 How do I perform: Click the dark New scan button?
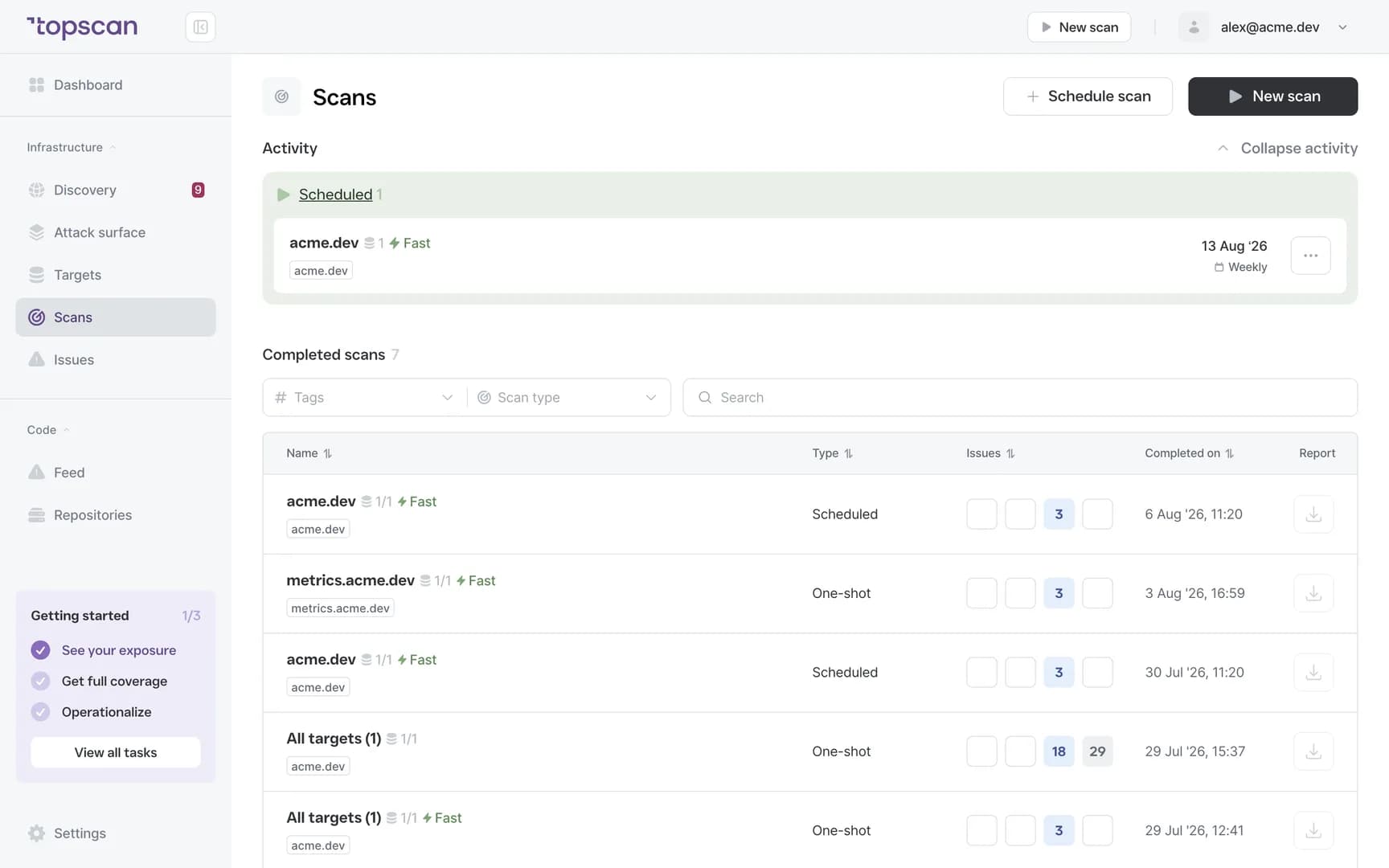(x=1272, y=96)
